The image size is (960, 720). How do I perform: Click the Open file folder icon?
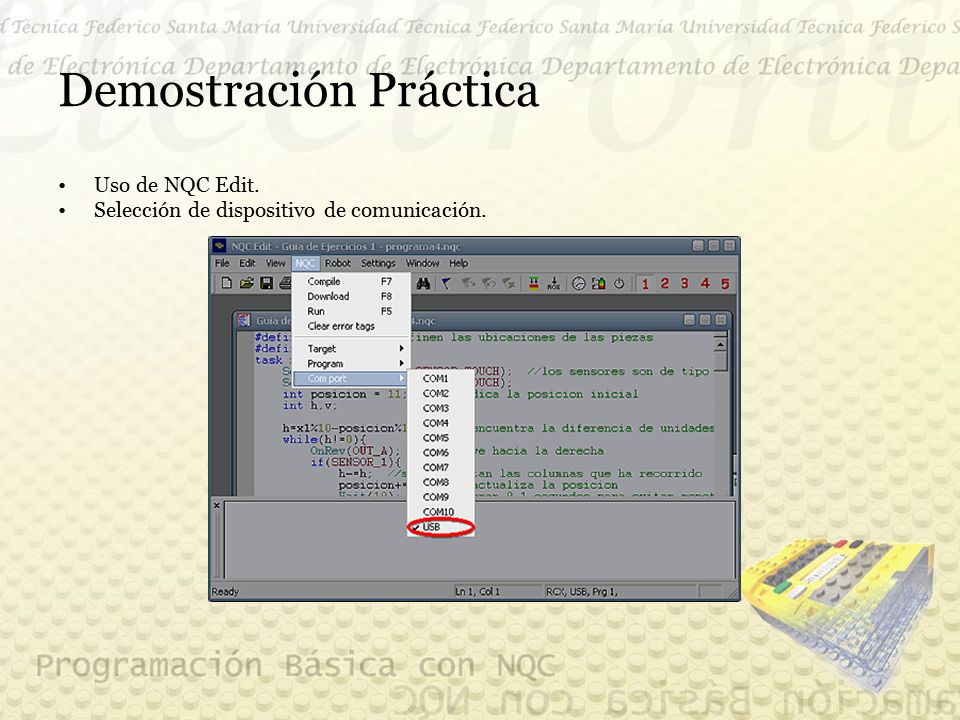[246, 283]
